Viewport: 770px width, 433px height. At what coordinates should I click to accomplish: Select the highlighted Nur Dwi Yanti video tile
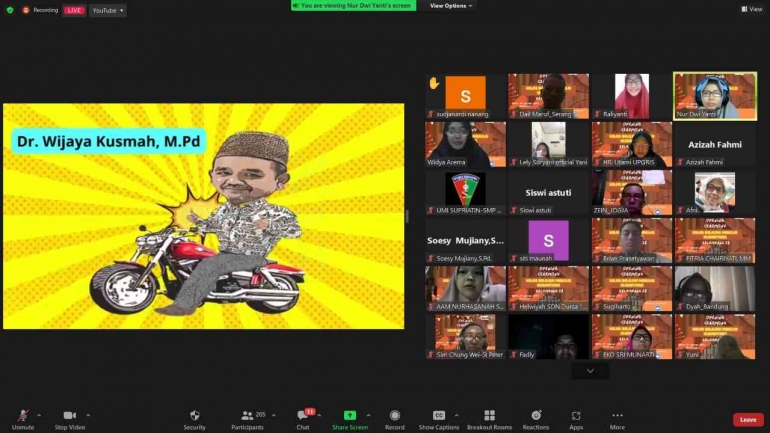tap(715, 96)
